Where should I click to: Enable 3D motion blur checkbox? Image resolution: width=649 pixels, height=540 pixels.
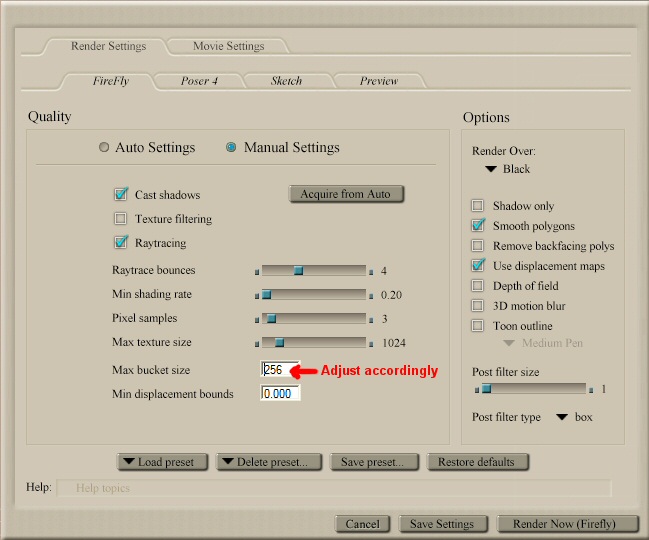pos(478,305)
